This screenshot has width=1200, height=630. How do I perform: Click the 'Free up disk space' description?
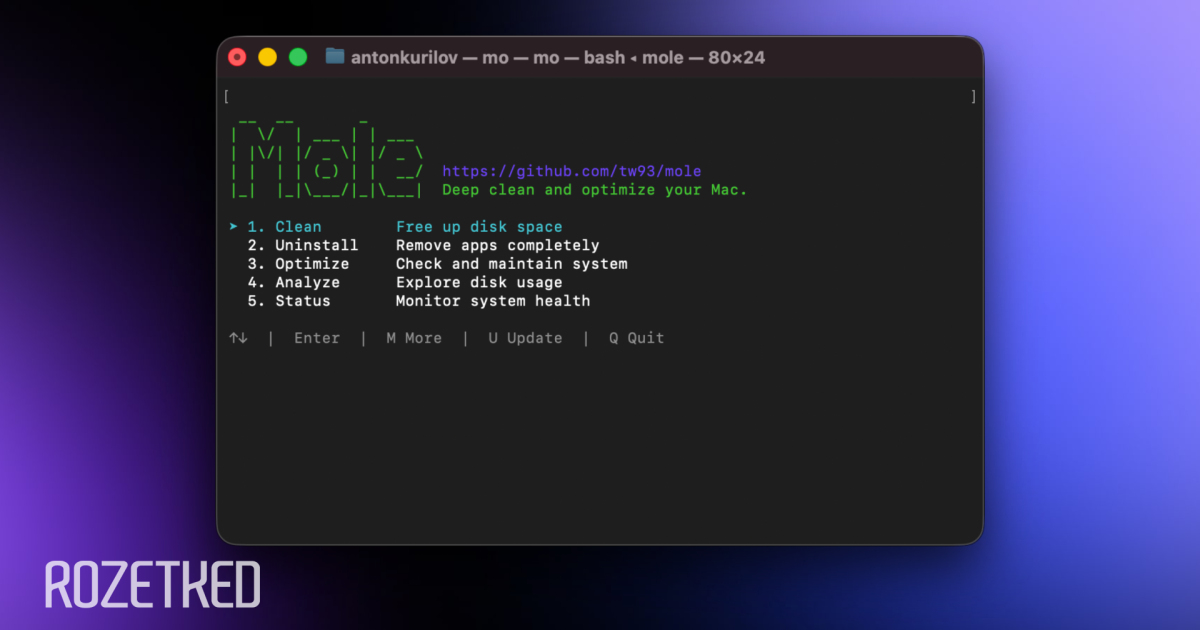479,227
